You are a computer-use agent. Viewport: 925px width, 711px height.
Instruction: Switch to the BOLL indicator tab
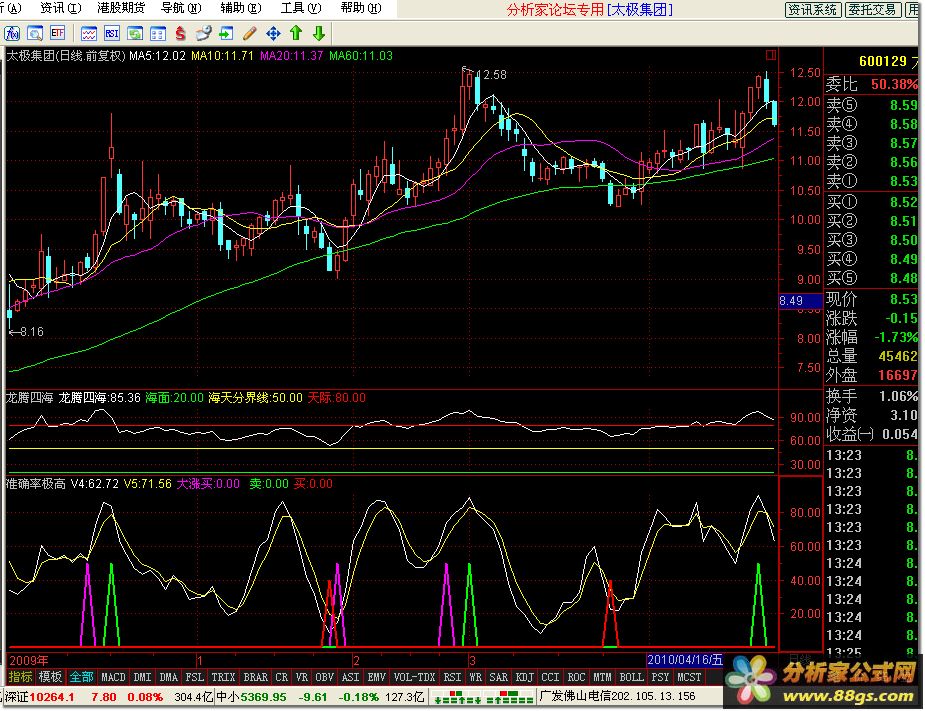click(x=632, y=677)
